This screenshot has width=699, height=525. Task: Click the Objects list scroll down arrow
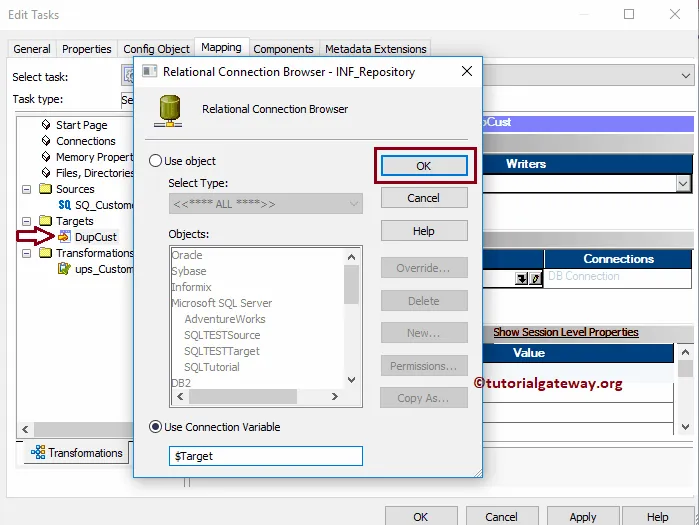(x=351, y=380)
